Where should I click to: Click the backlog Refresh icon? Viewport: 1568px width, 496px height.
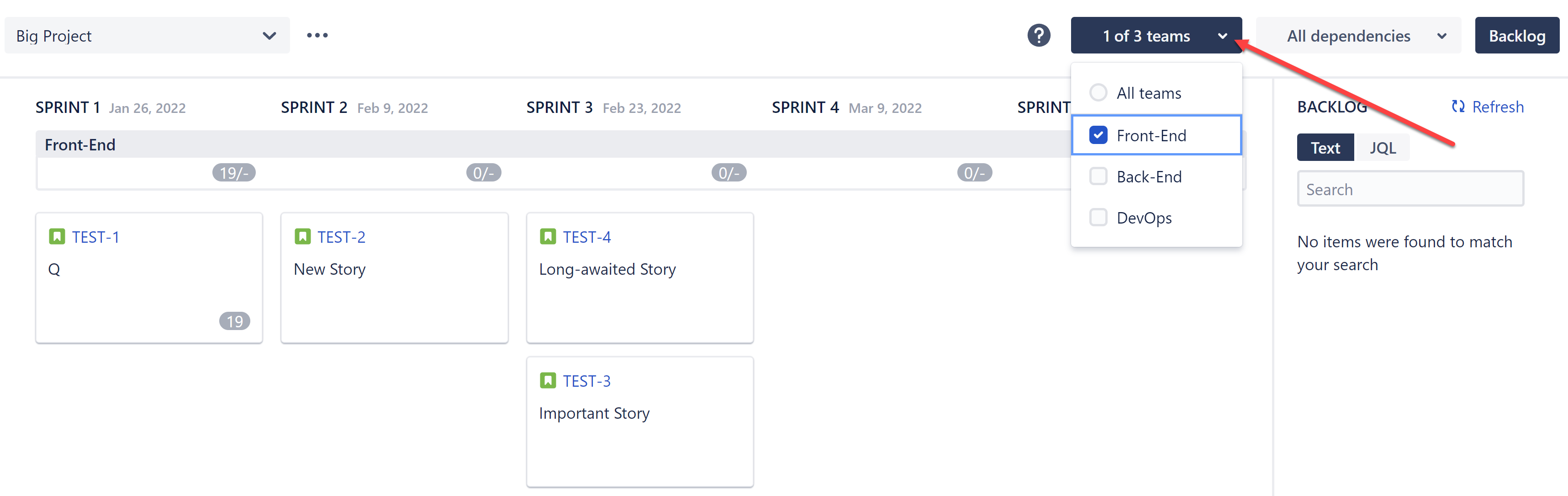1457,107
